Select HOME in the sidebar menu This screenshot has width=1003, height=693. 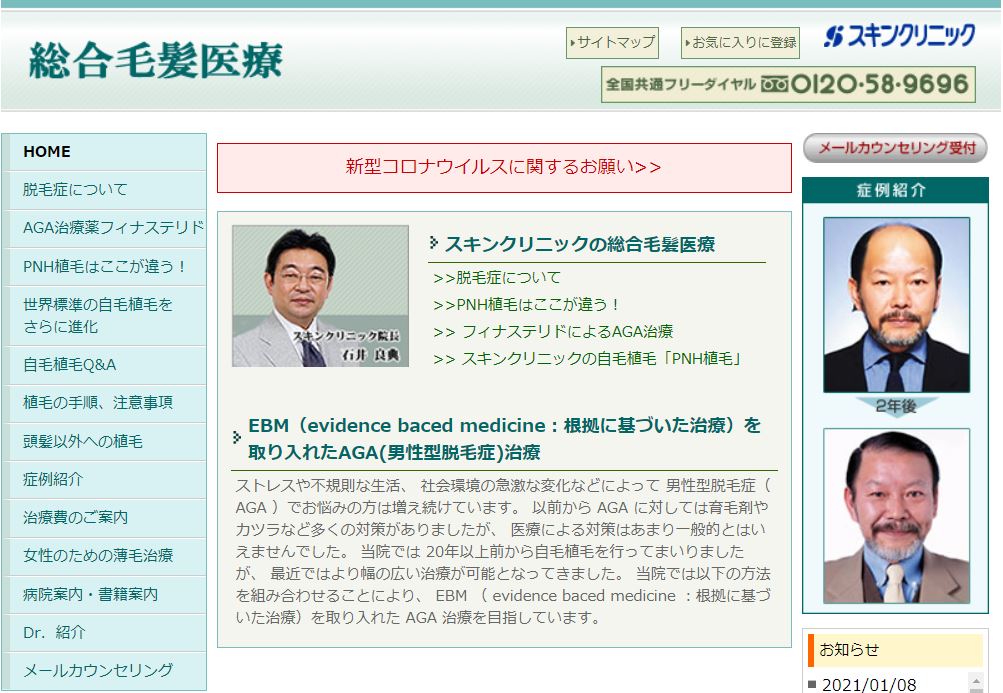click(x=47, y=152)
